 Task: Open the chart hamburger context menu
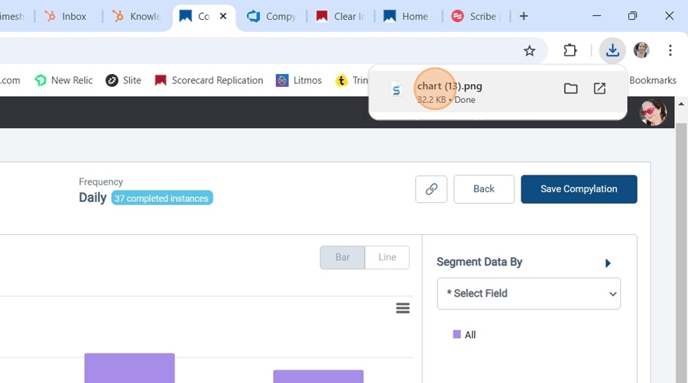402,308
